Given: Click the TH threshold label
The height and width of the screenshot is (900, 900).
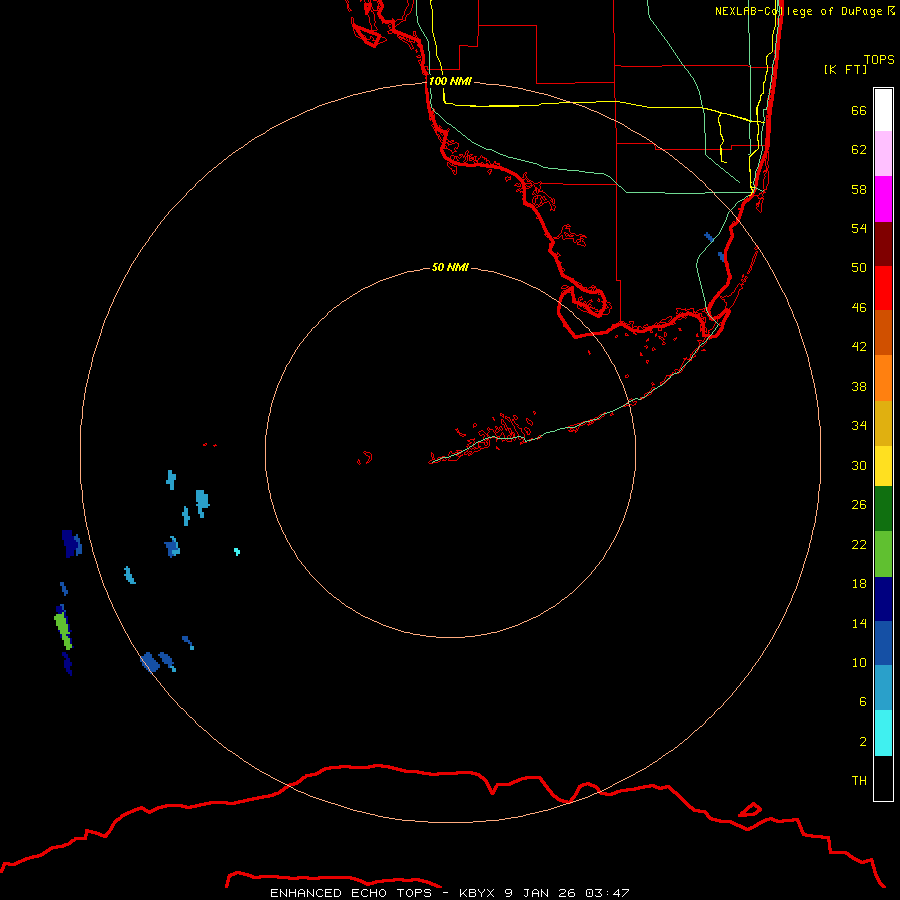Looking at the screenshot, I should 859,781.
